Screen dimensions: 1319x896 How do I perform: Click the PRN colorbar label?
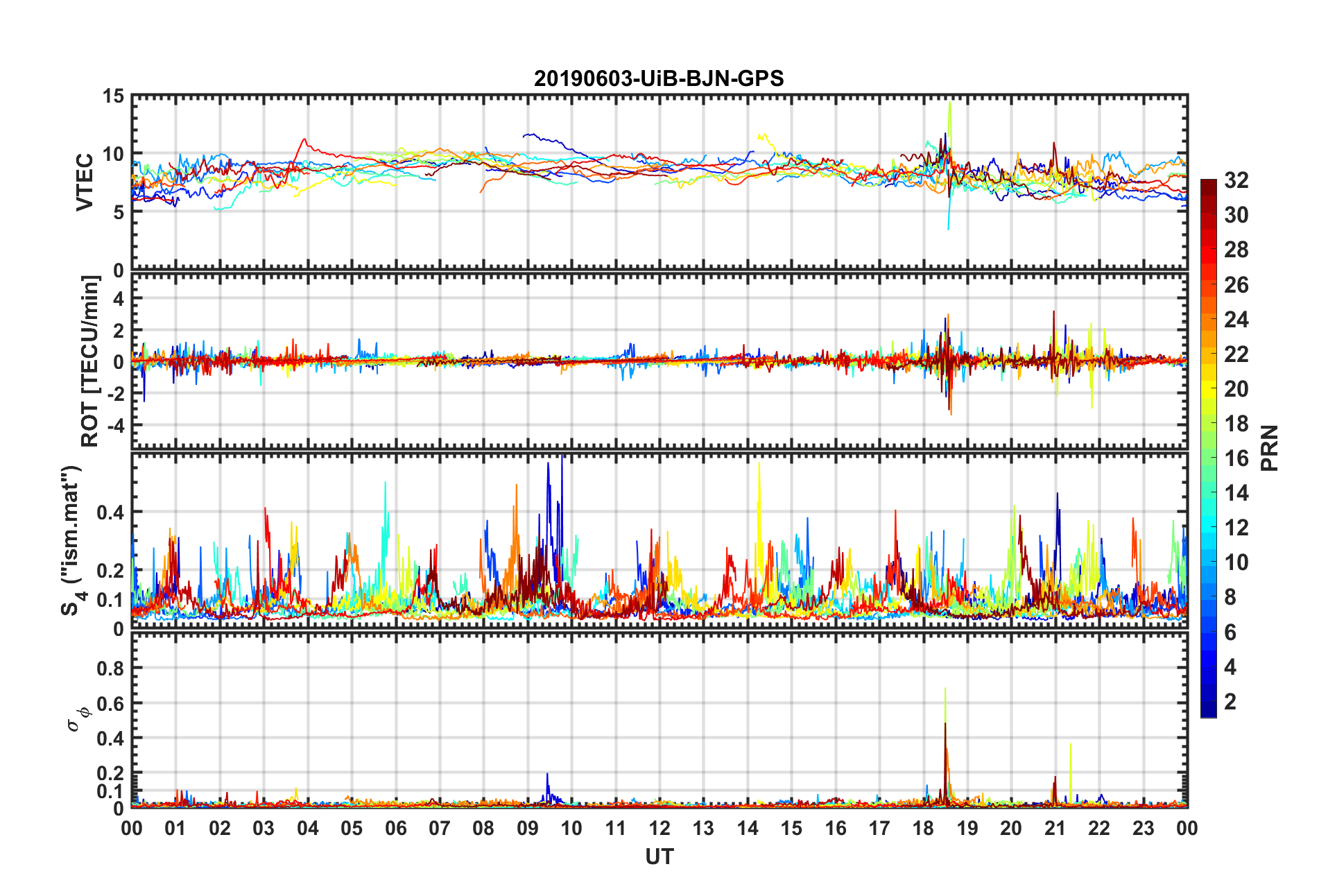click(x=1269, y=448)
